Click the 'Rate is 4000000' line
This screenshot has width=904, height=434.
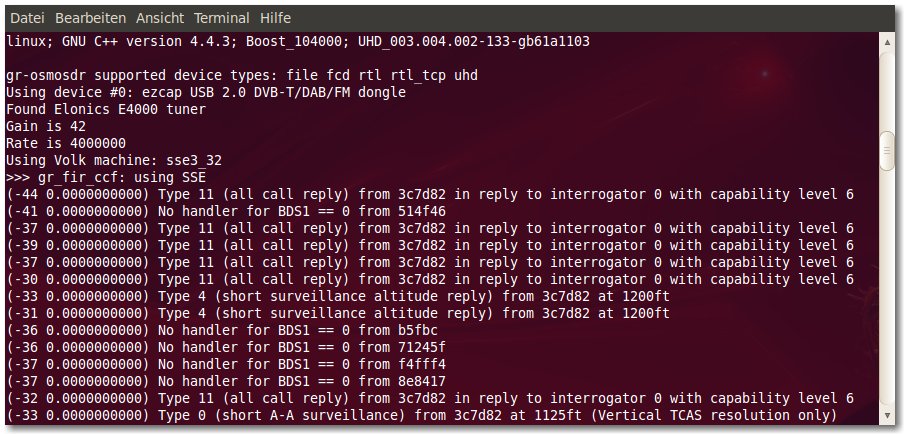click(66, 143)
